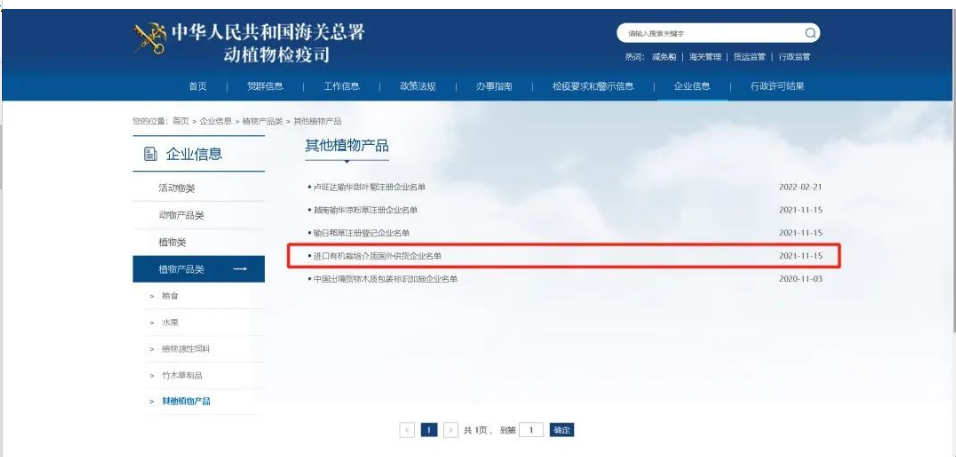Go to next page with right arrow
956x457 pixels.
click(x=451, y=430)
